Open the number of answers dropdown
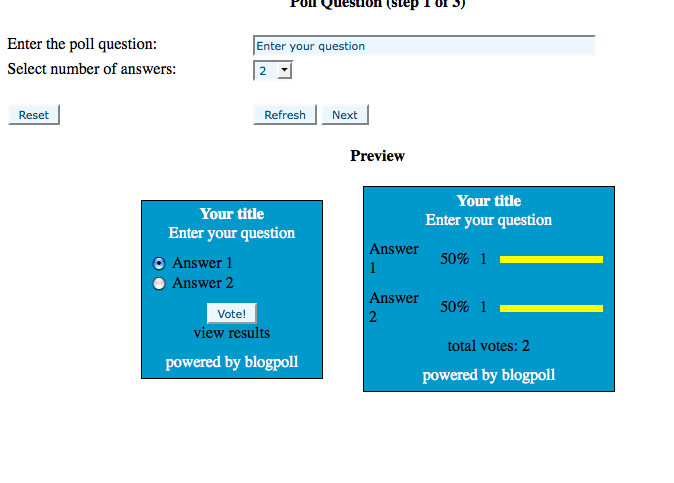 (x=273, y=71)
